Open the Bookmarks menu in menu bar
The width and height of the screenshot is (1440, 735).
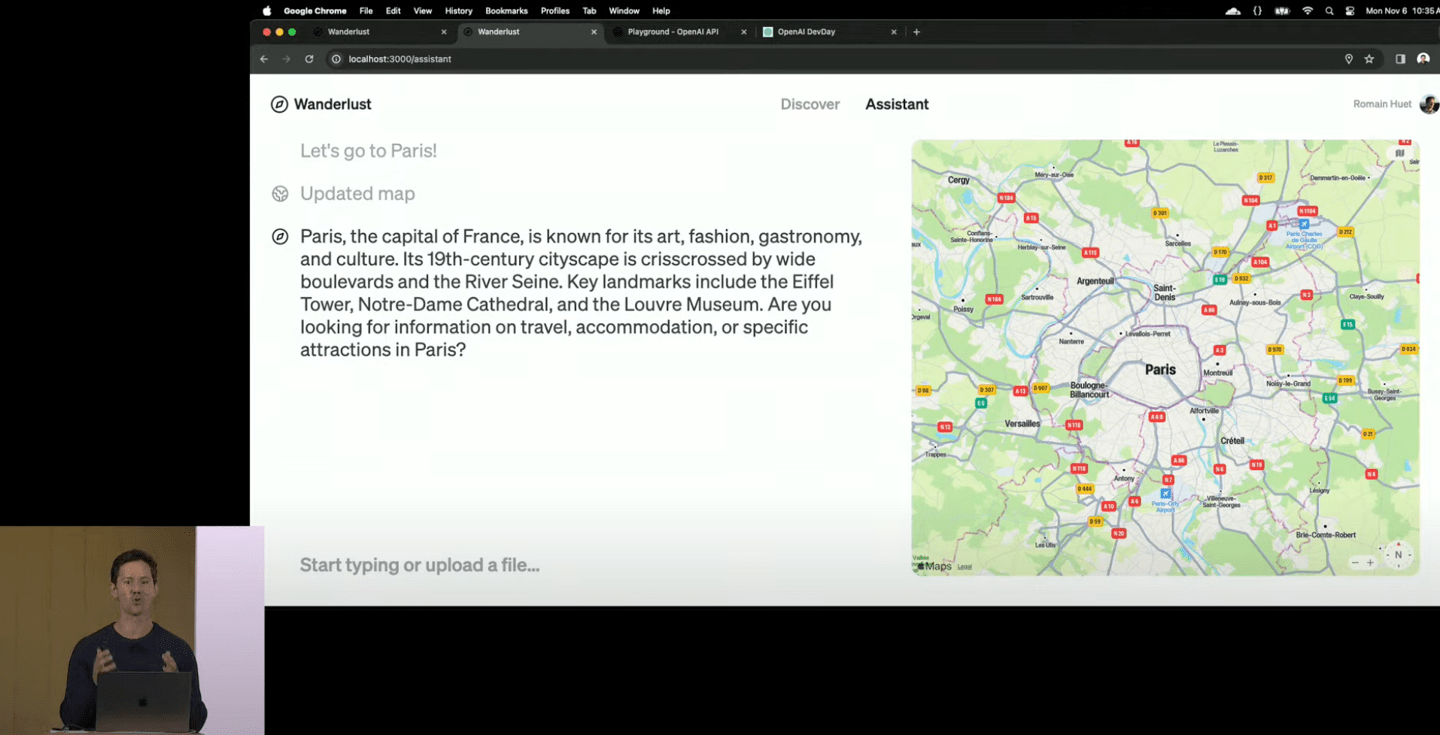[x=506, y=11]
